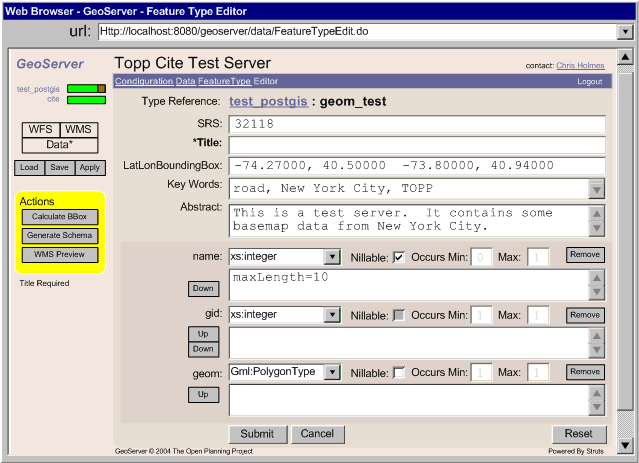Run Calculate BBox action
The image size is (639, 463).
[60, 217]
